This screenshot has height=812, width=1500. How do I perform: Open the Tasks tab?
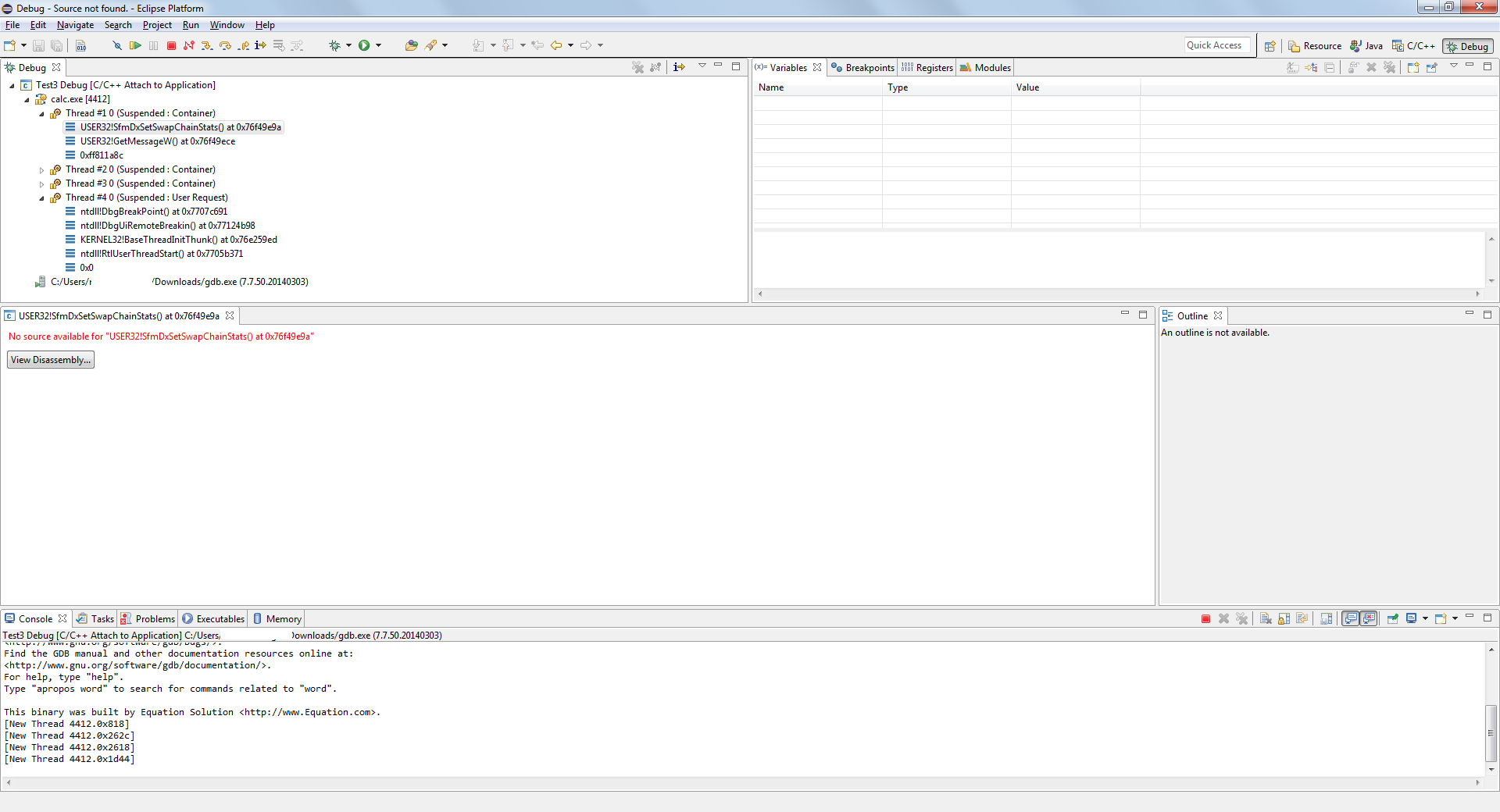(x=95, y=619)
